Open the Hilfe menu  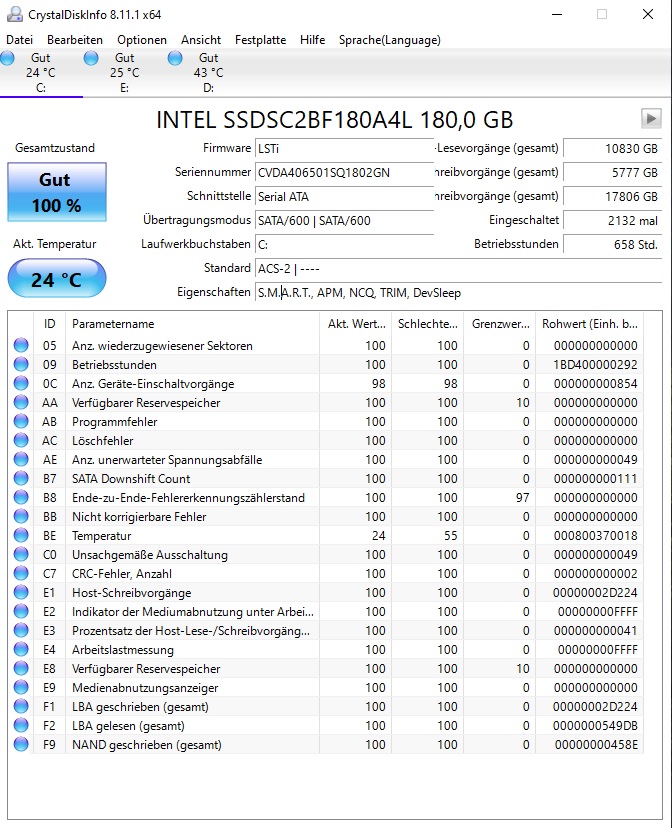[x=313, y=40]
